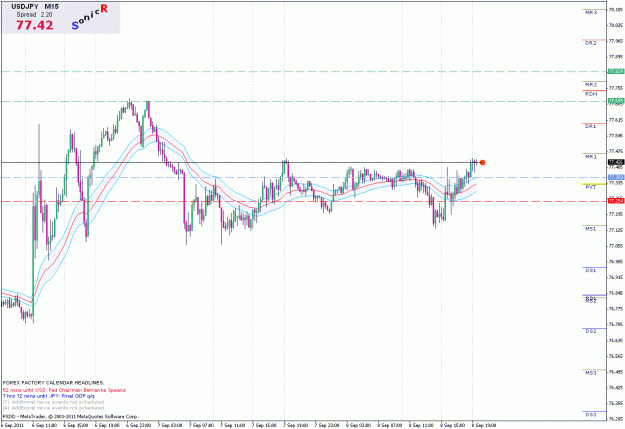Click the MR2 pivot level label
Image resolution: width=625 pixels, height=429 pixels.
click(x=591, y=85)
